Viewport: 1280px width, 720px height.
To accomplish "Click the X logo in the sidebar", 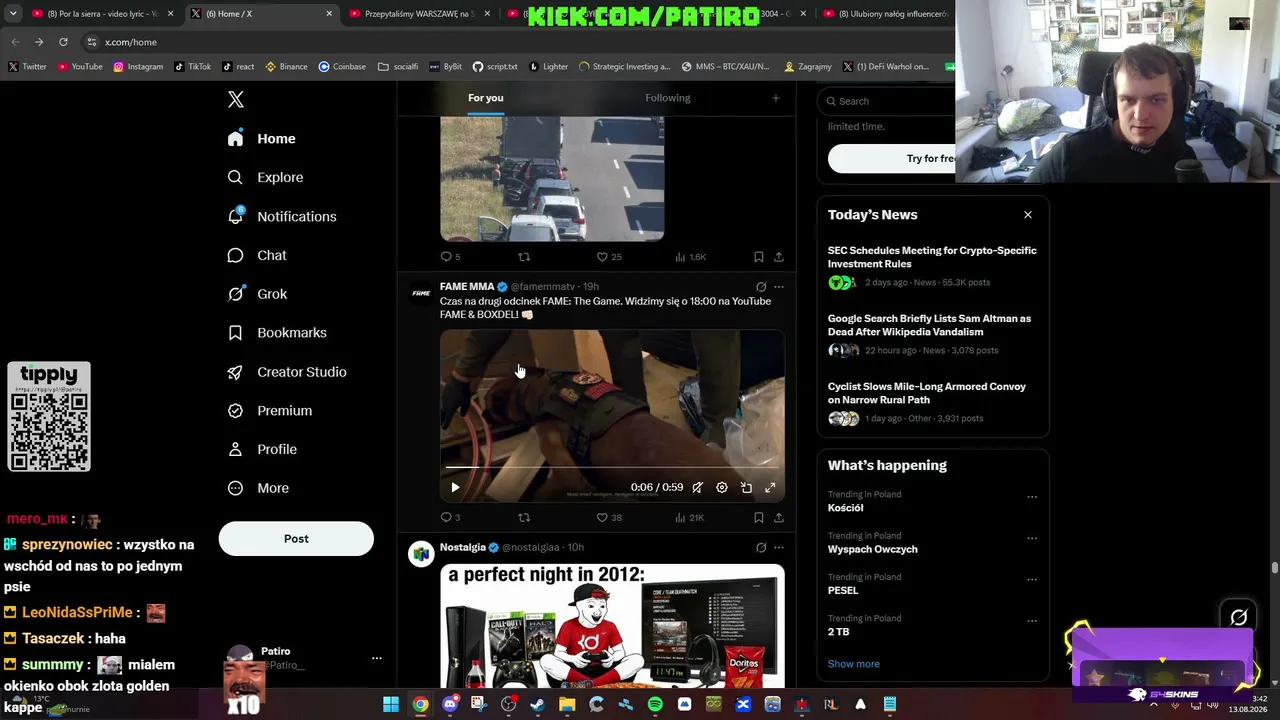I will (x=236, y=99).
